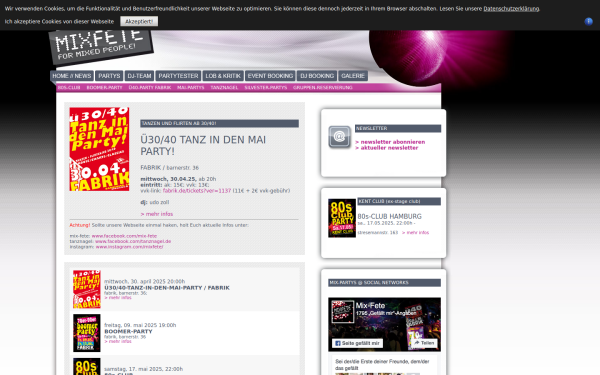Accept cookies with the Akzeptiert! button
Viewport: 600px width, 375px height.
(139, 21)
